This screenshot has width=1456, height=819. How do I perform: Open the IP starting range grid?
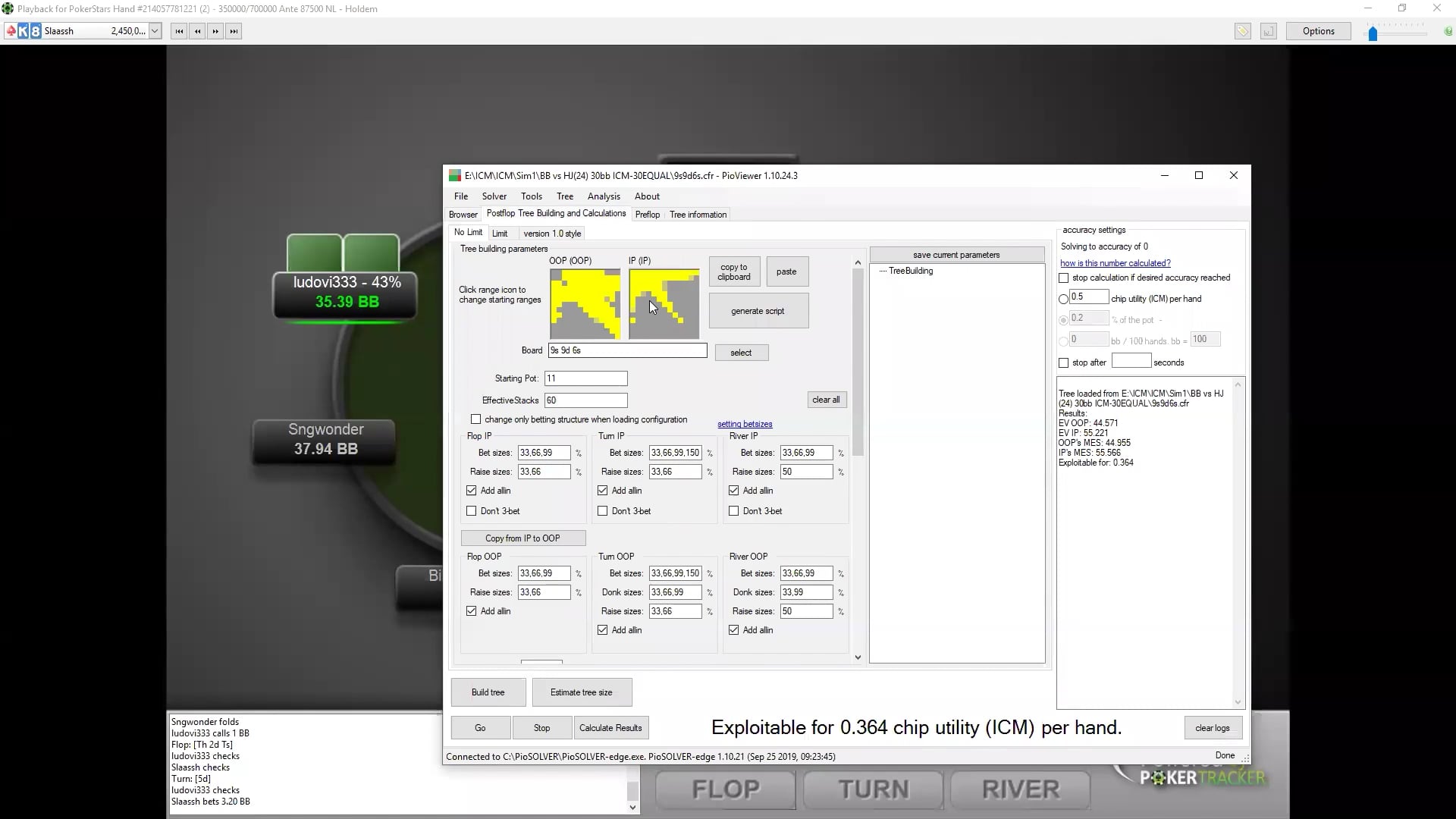664,304
